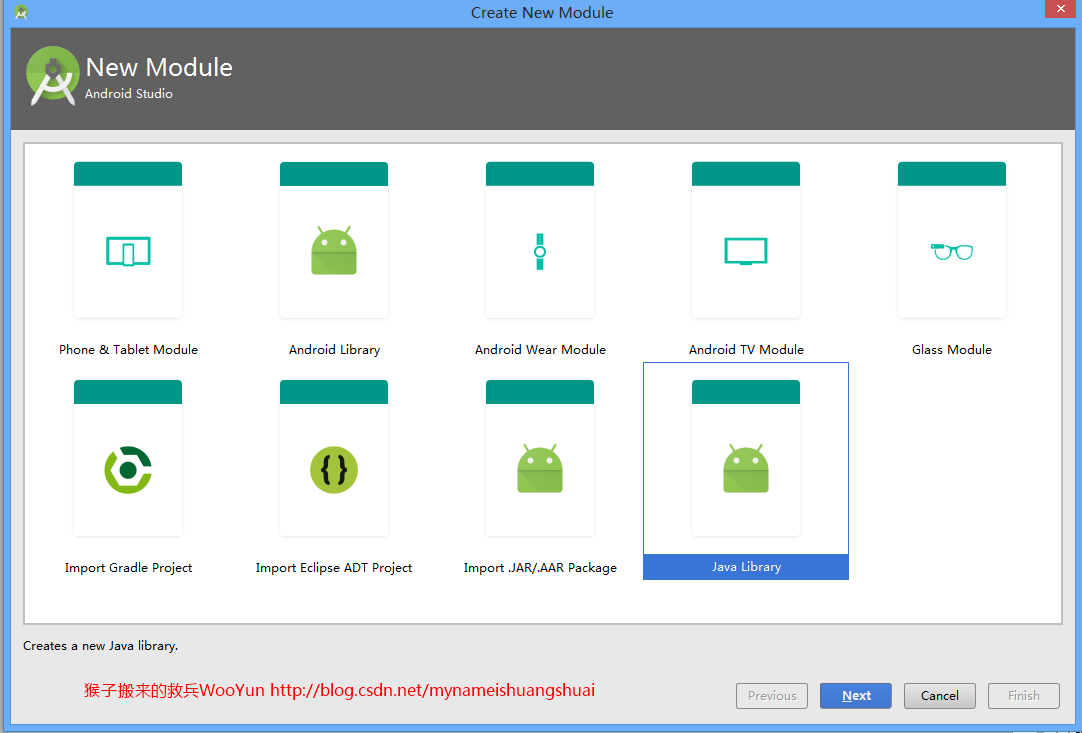Select the Import Gradle Project icon
Viewport: 1082px width, 733px height.
point(128,470)
